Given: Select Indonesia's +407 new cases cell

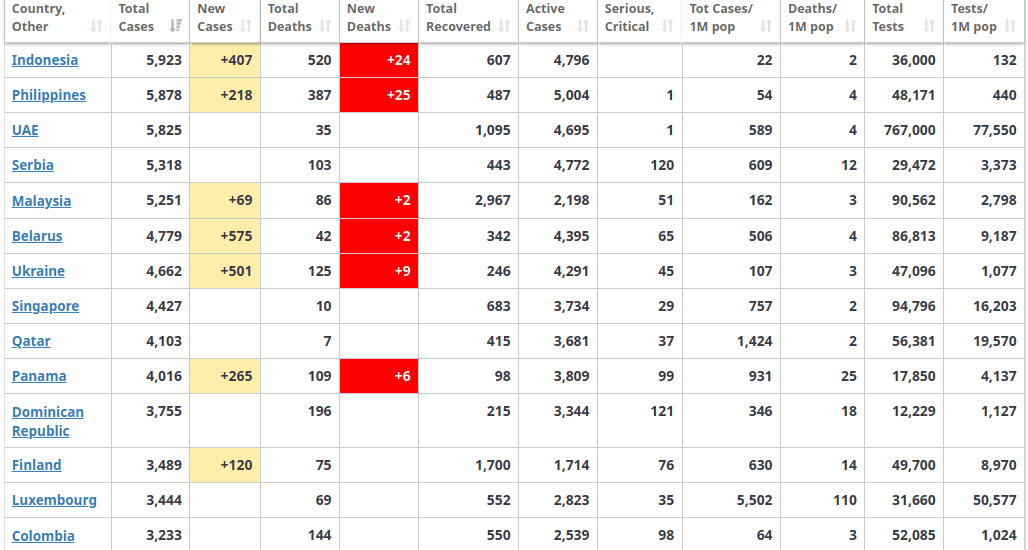Looking at the screenshot, I should click(x=225, y=60).
